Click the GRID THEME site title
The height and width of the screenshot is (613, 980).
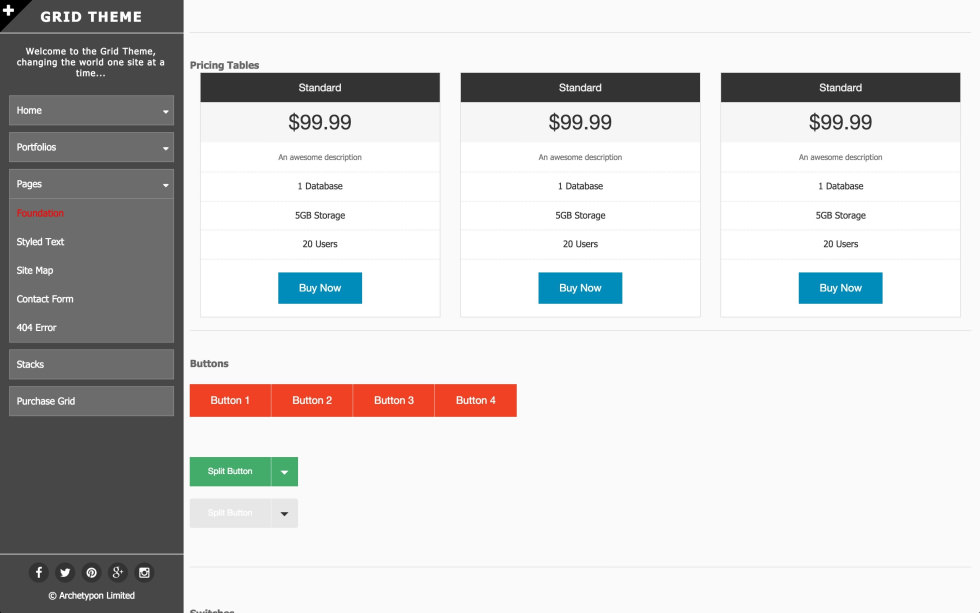click(91, 17)
